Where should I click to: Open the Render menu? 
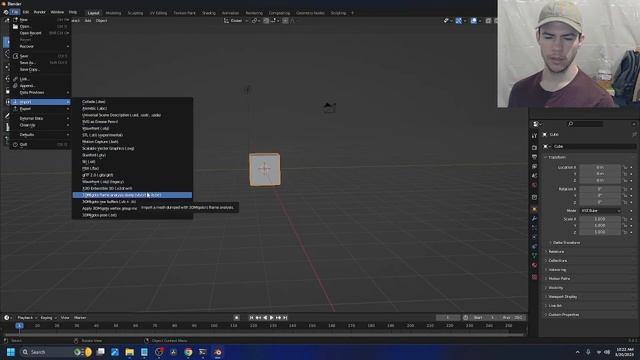(x=40, y=12)
